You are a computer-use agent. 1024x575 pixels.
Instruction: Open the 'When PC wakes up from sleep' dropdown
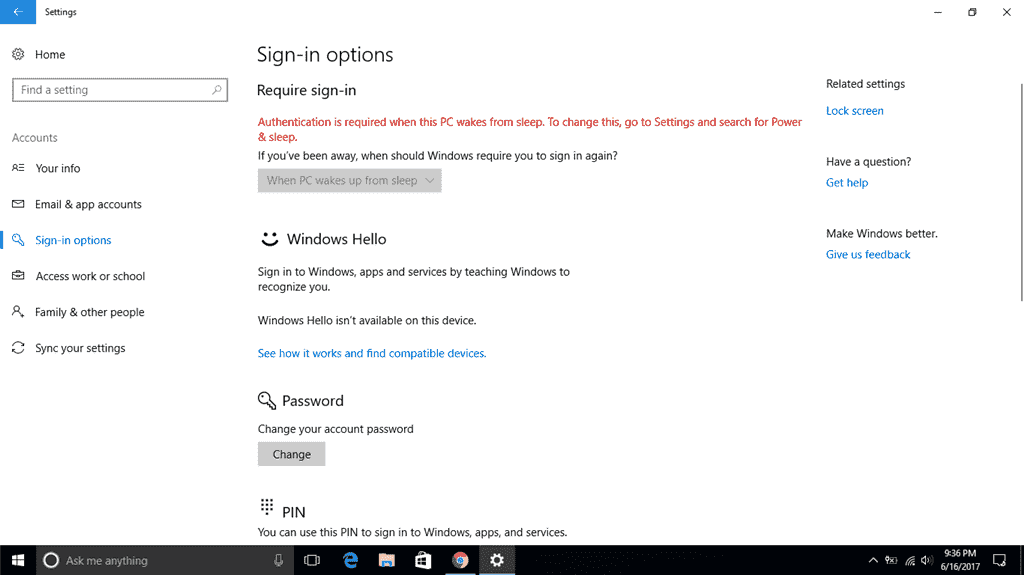click(x=349, y=180)
